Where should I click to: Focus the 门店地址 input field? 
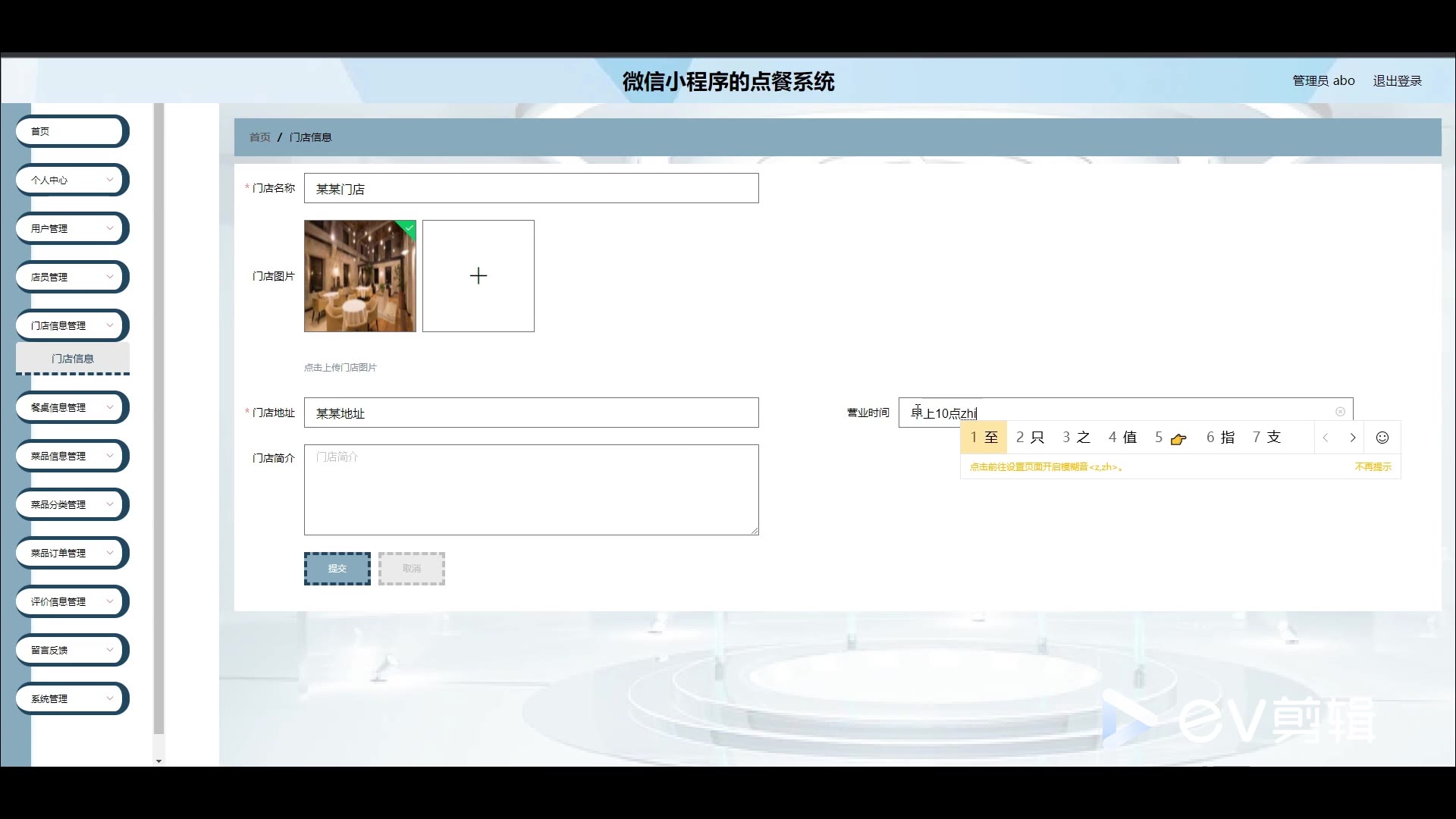(531, 413)
